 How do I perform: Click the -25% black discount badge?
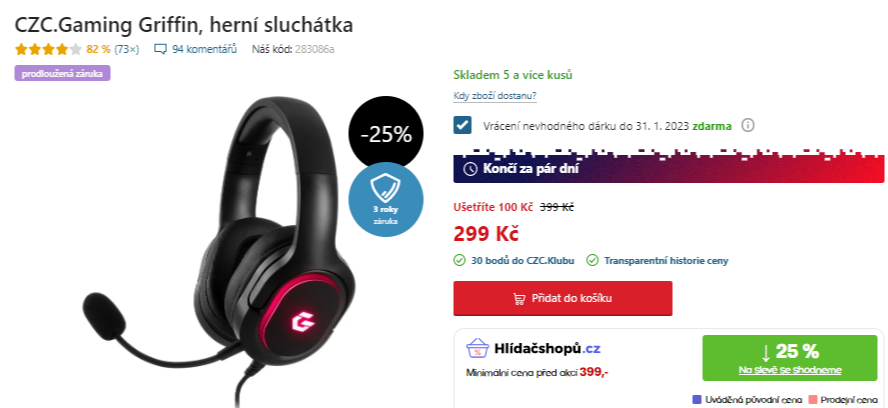(x=386, y=134)
